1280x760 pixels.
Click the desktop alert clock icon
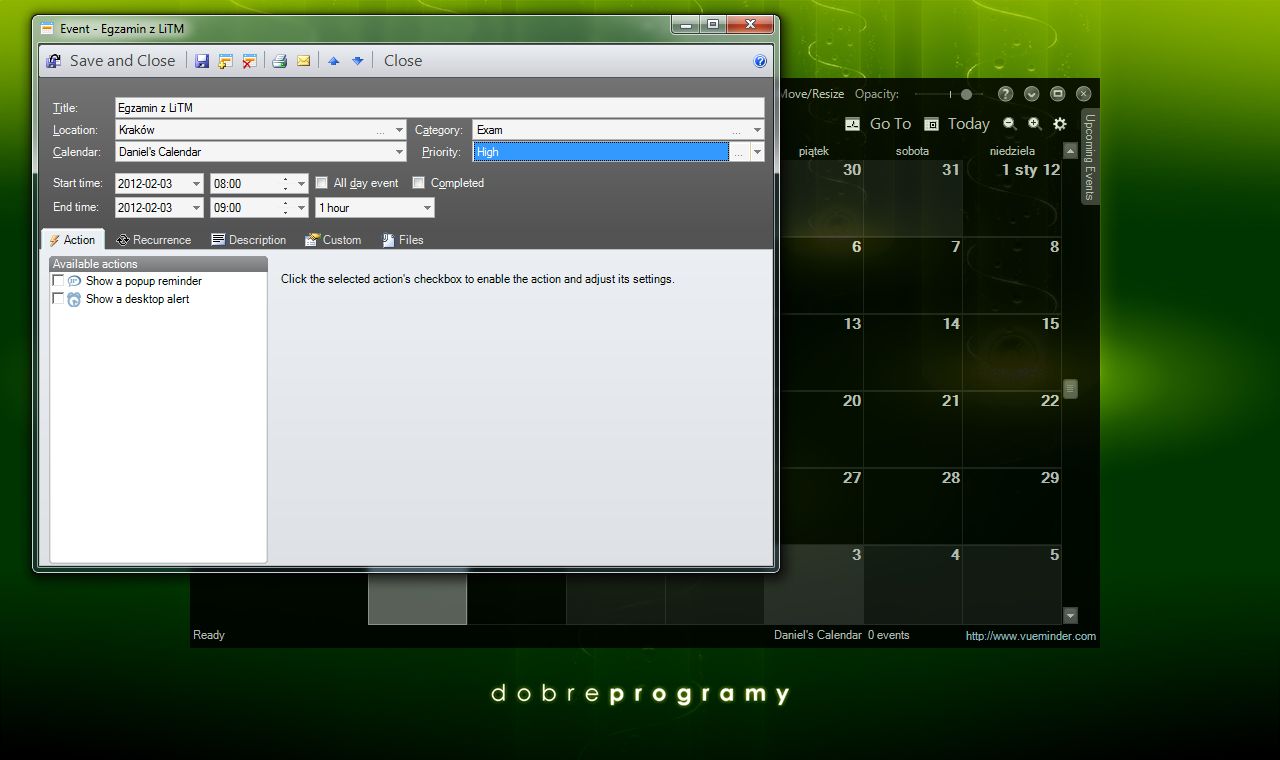click(x=74, y=299)
